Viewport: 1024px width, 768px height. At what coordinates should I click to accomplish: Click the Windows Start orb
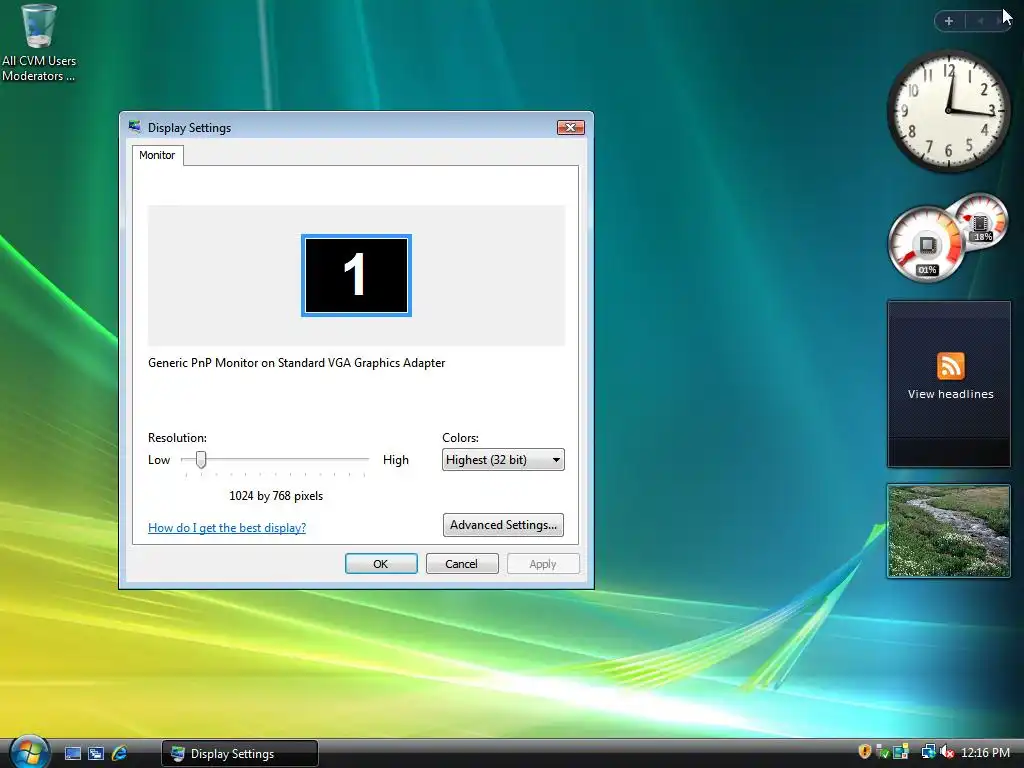click(29, 752)
